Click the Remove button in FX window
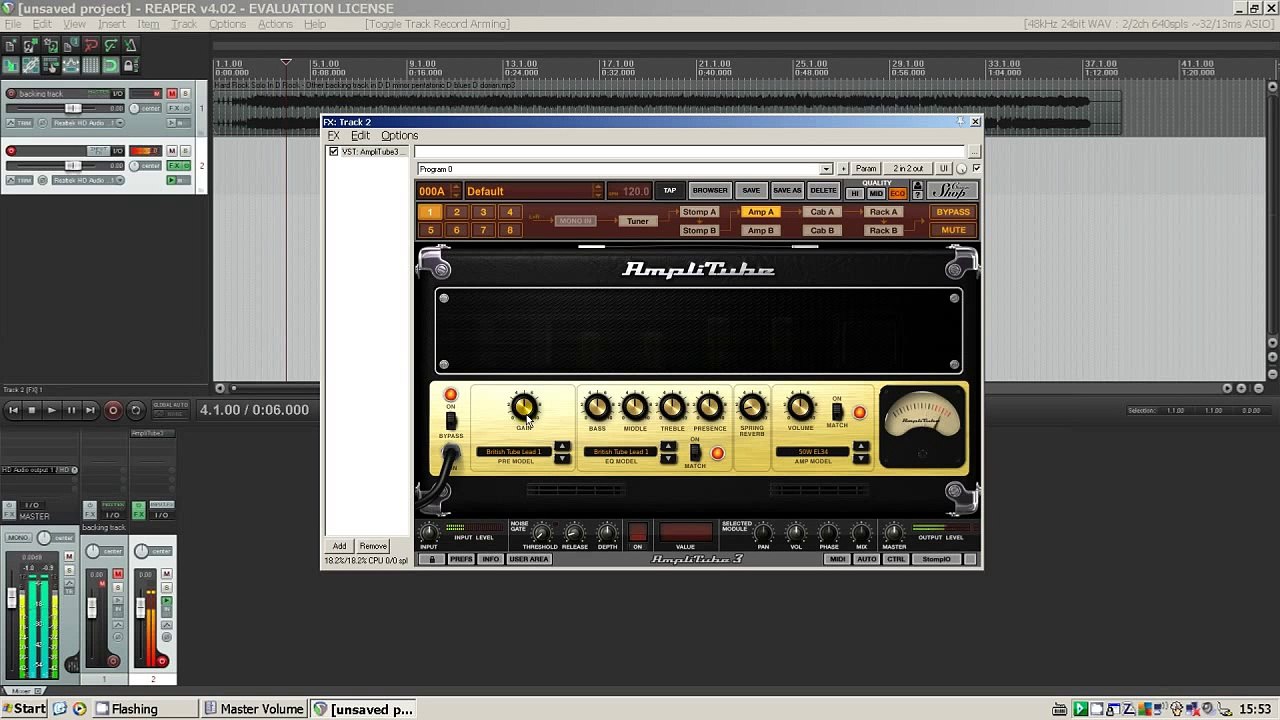 pos(373,546)
